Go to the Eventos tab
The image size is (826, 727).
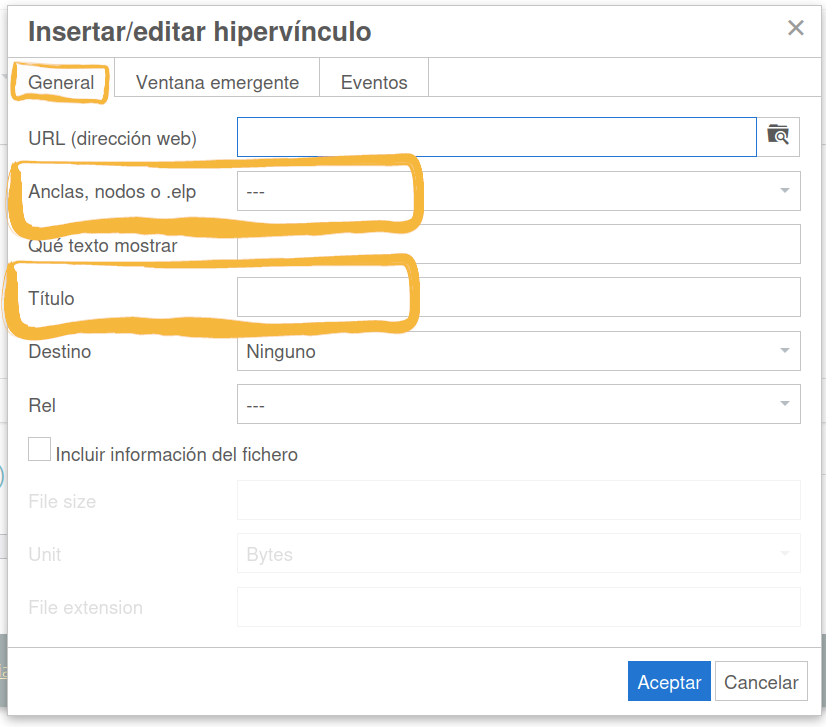pos(374,82)
